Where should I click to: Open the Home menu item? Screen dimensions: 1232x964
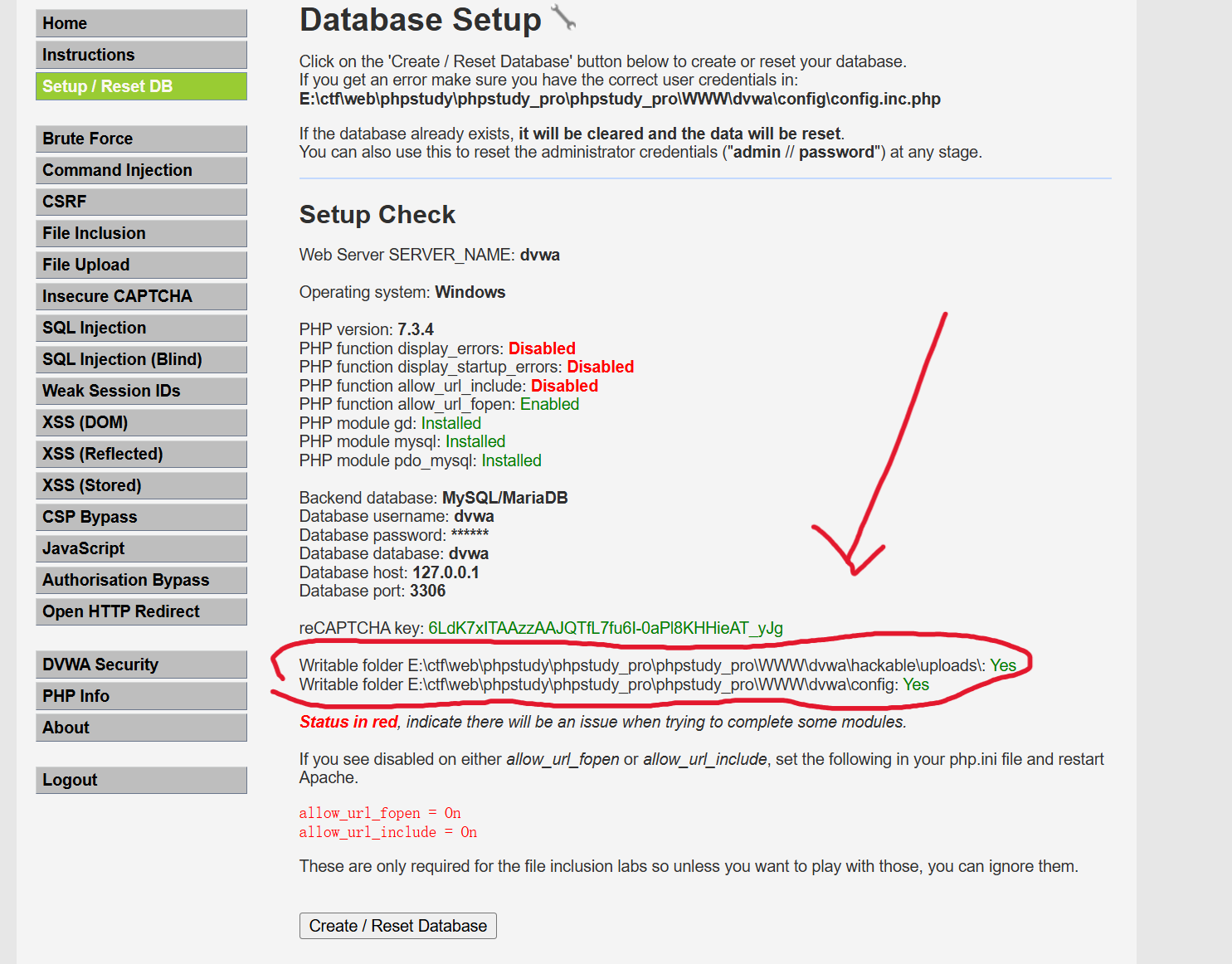pyautogui.click(x=141, y=23)
